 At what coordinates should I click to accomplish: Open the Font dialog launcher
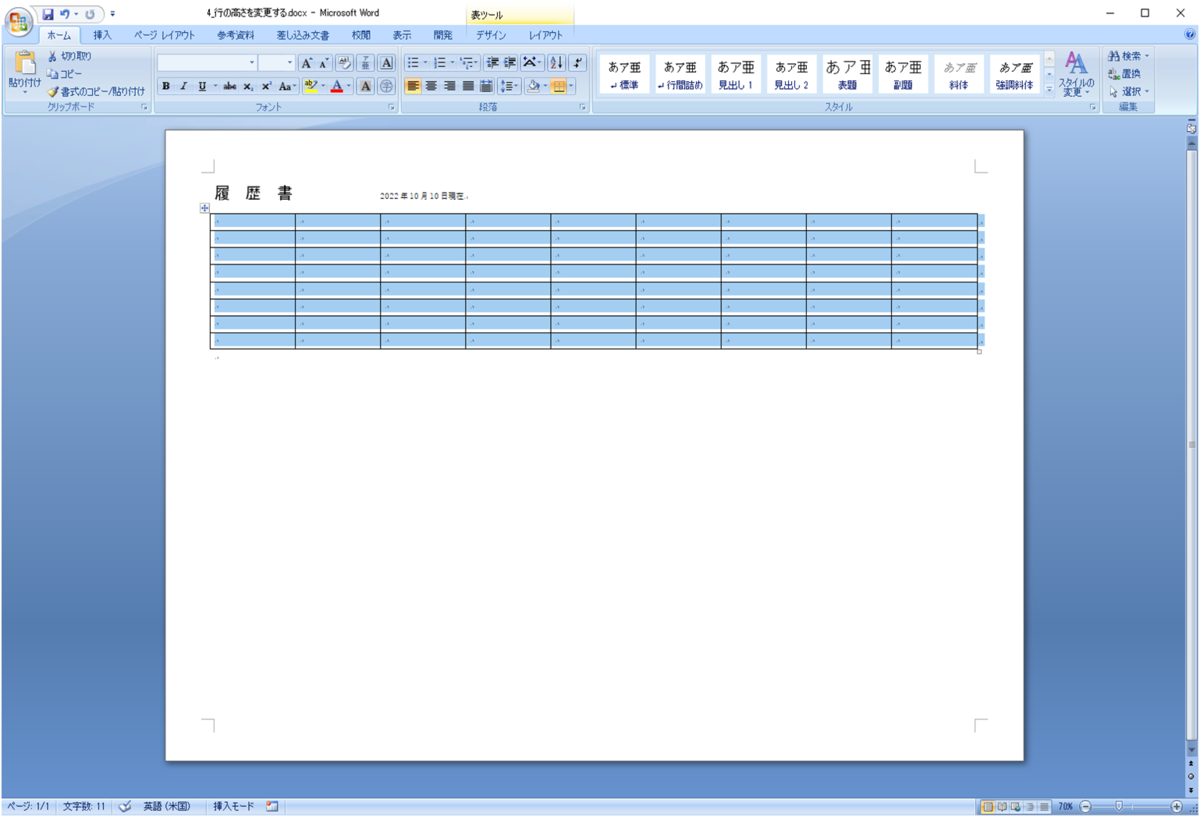(x=392, y=107)
